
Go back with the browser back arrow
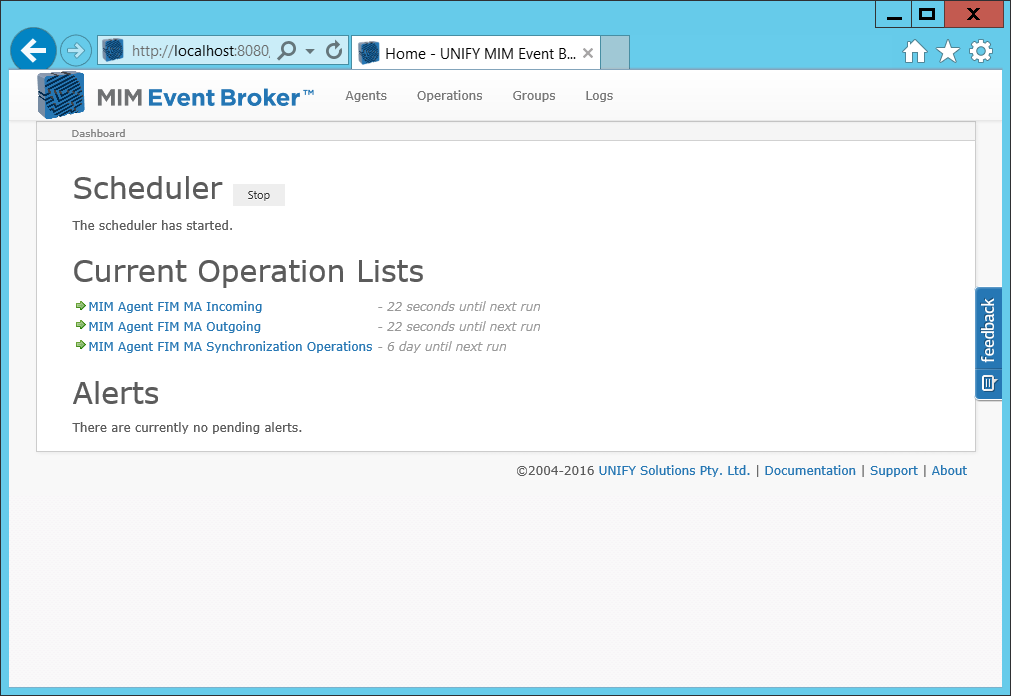point(33,50)
